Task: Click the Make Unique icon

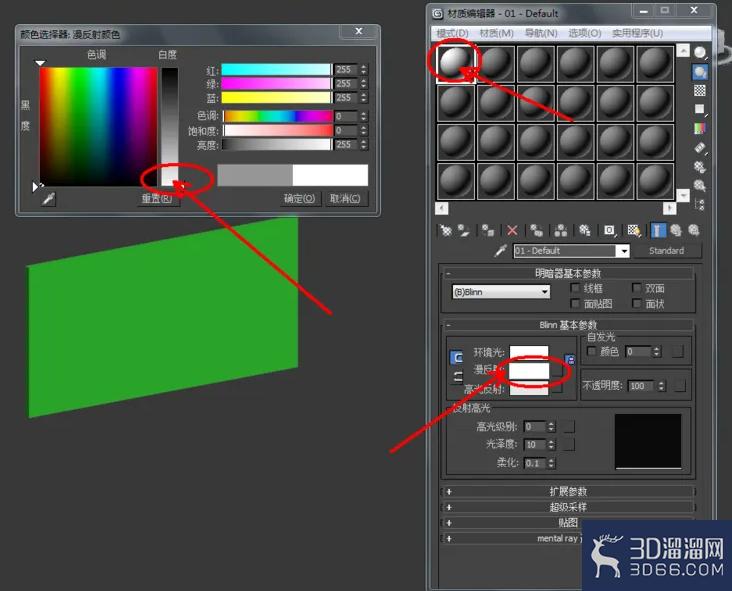Action: coord(561,230)
